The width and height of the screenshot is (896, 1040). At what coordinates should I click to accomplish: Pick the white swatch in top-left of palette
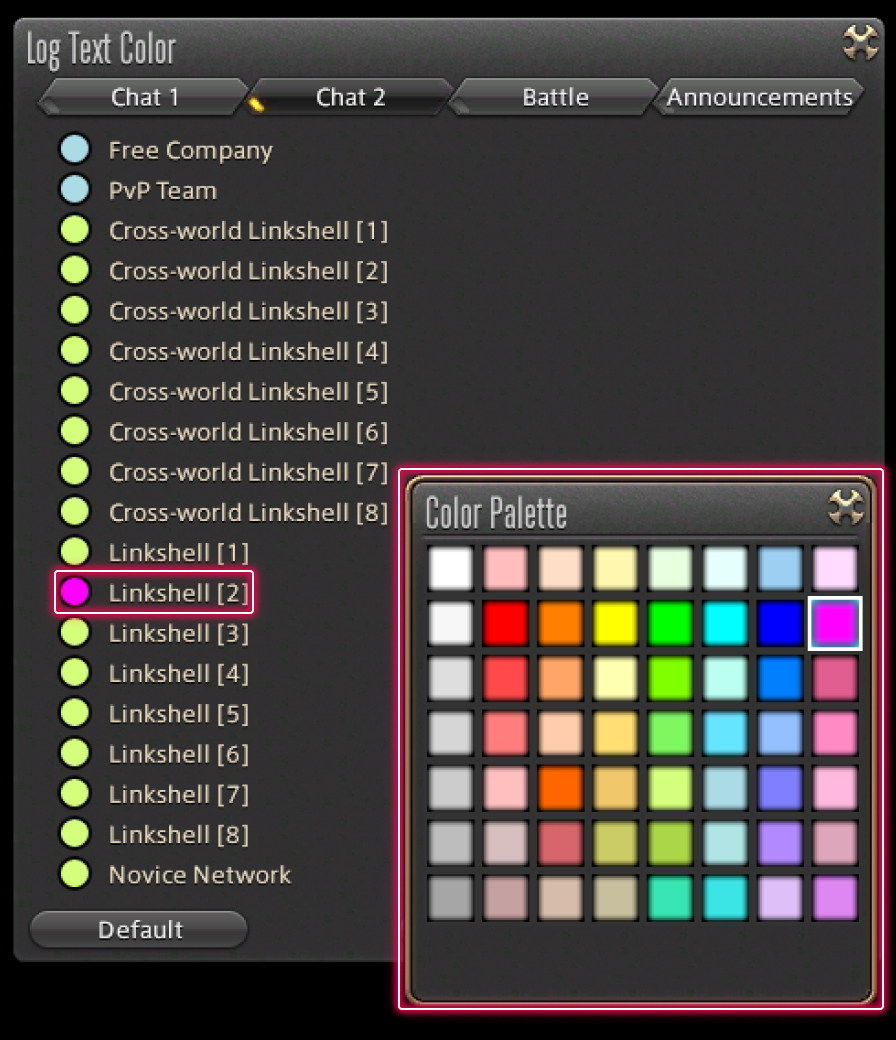(x=450, y=569)
